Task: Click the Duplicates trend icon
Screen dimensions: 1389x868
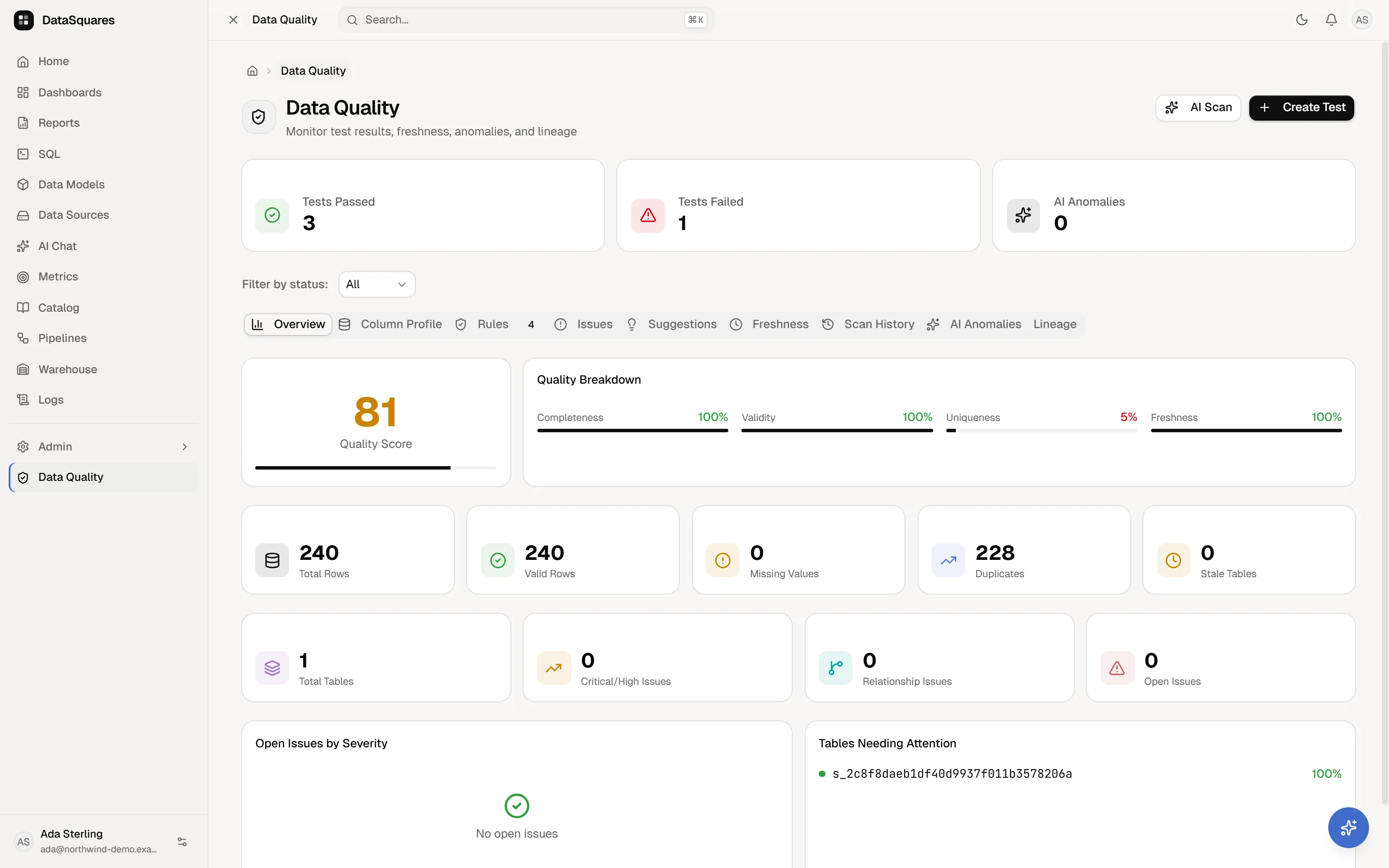Action: pos(948,560)
